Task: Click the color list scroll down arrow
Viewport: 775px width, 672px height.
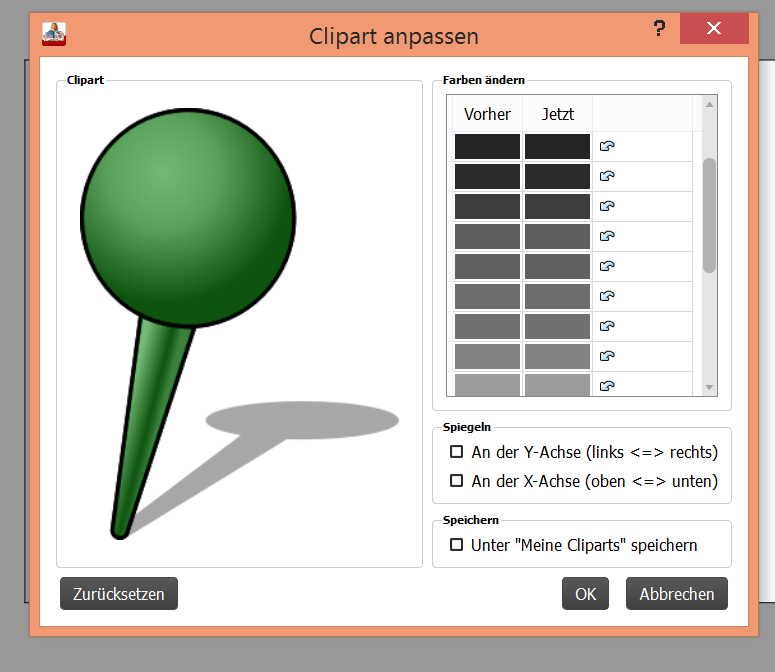Action: (x=709, y=387)
